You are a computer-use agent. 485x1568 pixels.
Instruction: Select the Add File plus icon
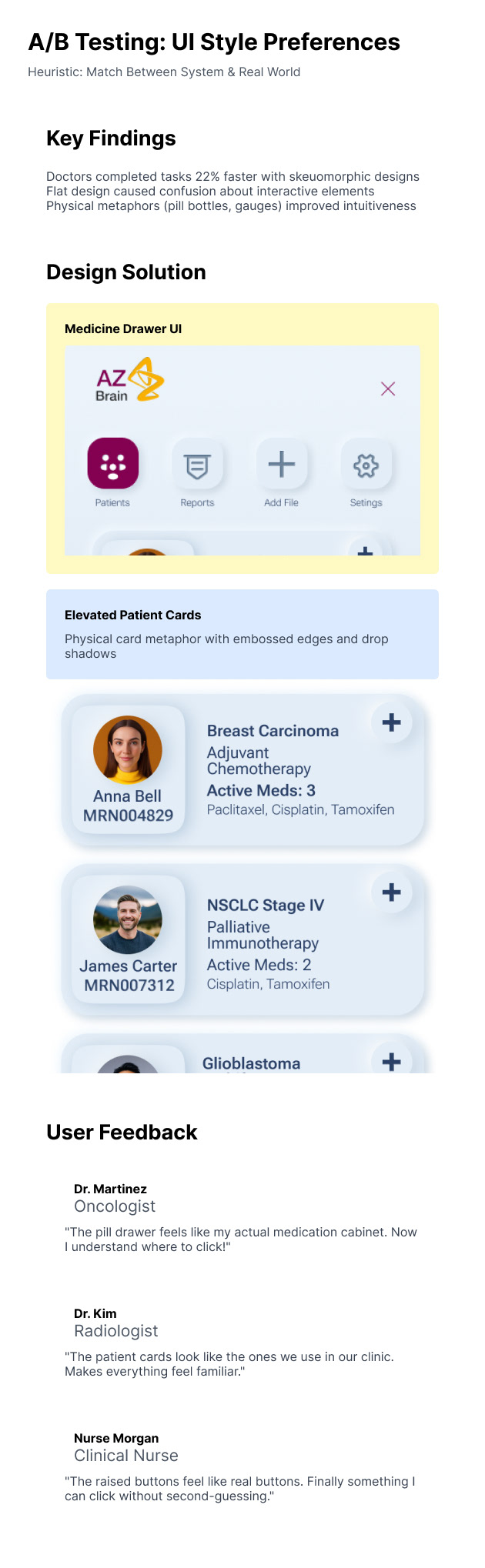pos(282,464)
